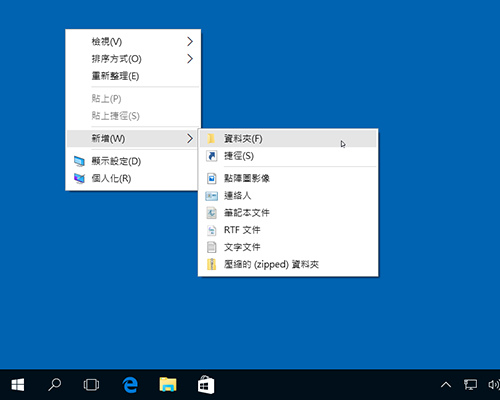
Task: Select 重新整理(E) in the context menu
Action: (133, 76)
